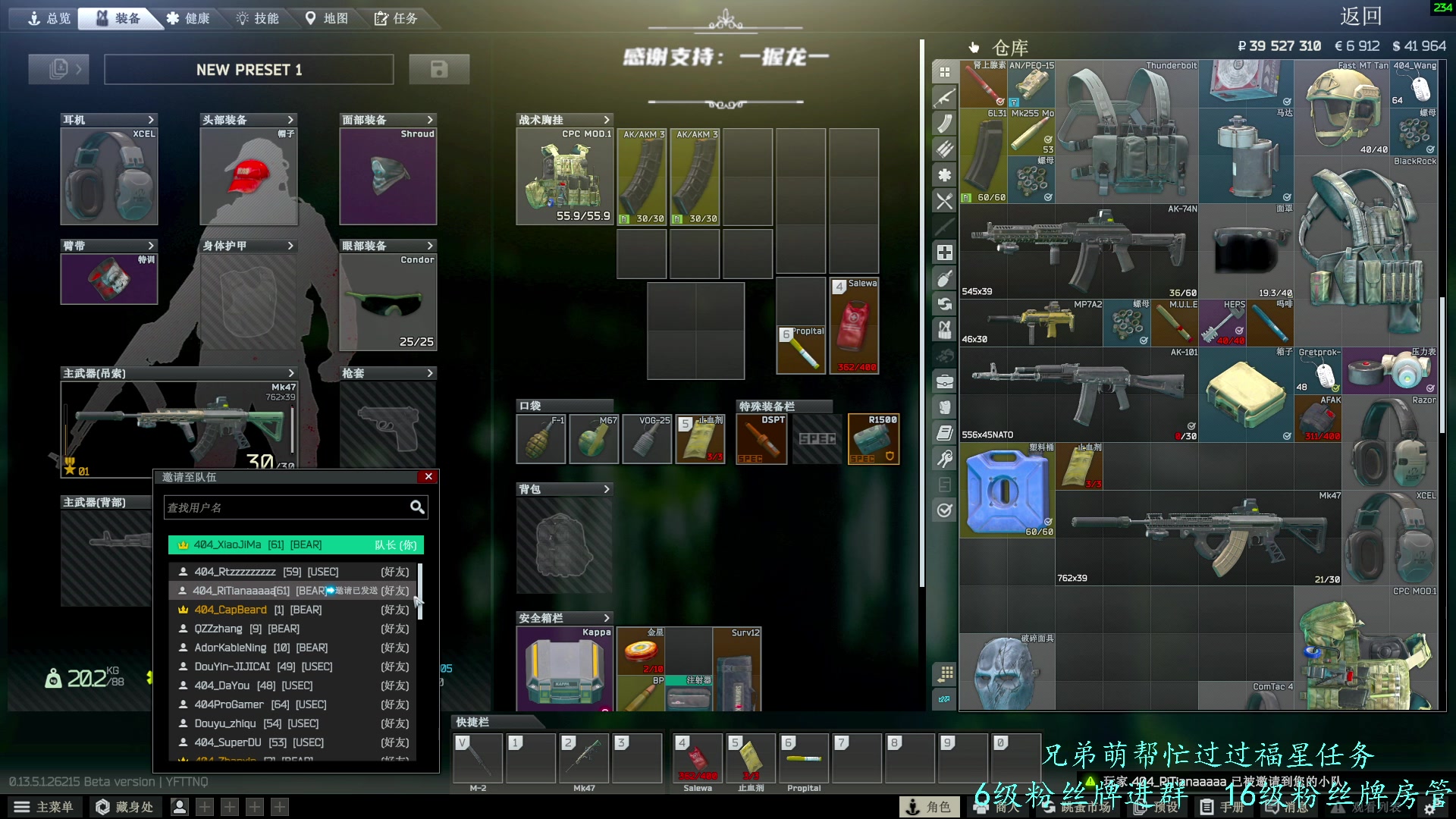The image size is (1456, 819).
Task: Filter stash by containers briefcase icon
Action: [944, 381]
